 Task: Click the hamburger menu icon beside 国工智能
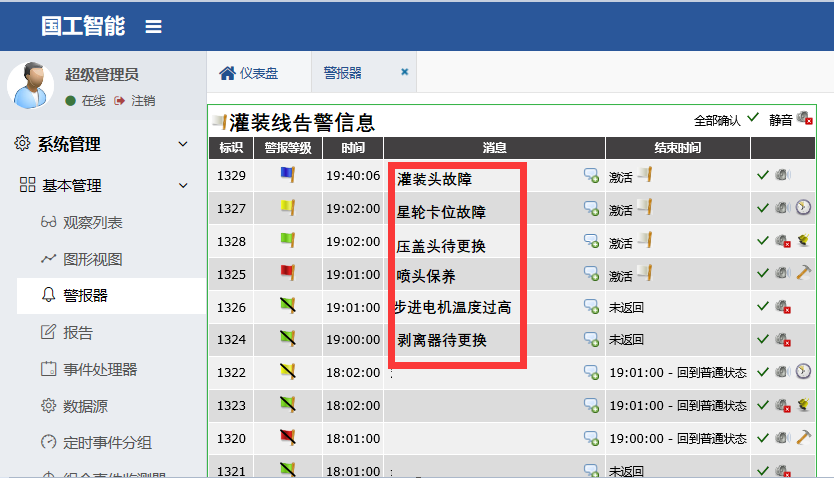point(153,27)
